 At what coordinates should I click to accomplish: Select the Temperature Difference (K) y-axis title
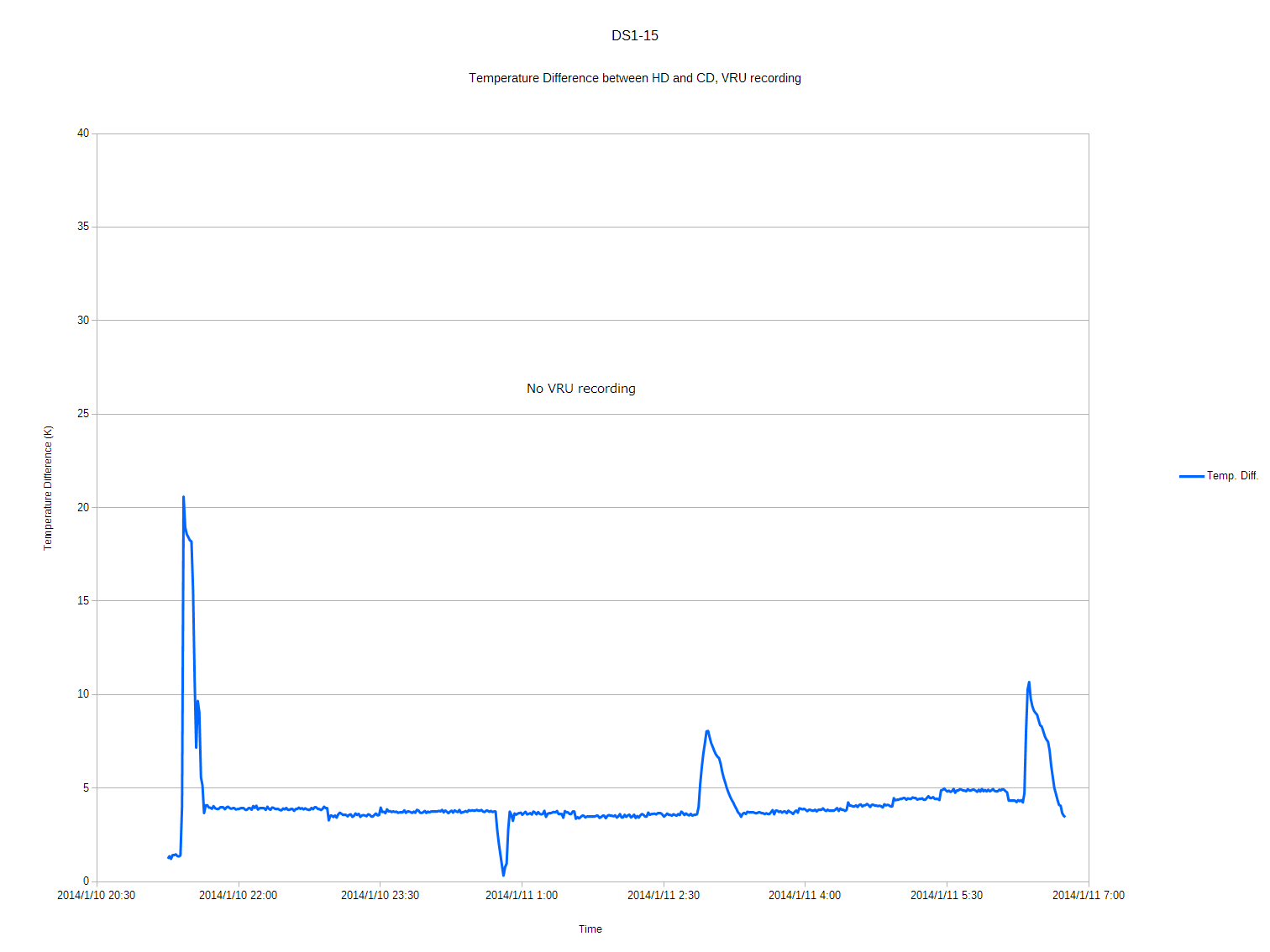[x=48, y=488]
